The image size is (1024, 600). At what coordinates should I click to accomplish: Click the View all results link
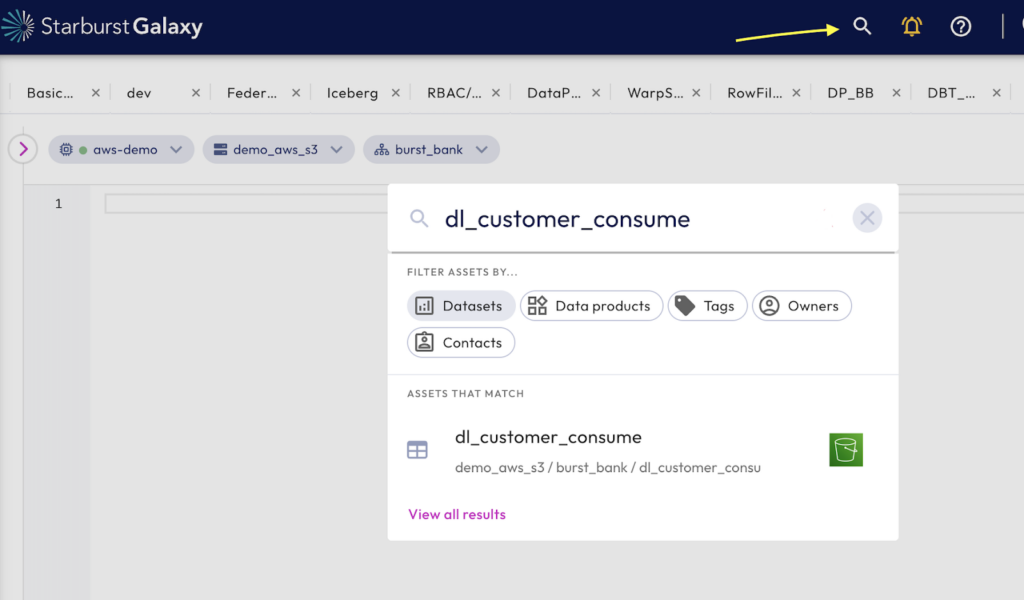click(457, 514)
